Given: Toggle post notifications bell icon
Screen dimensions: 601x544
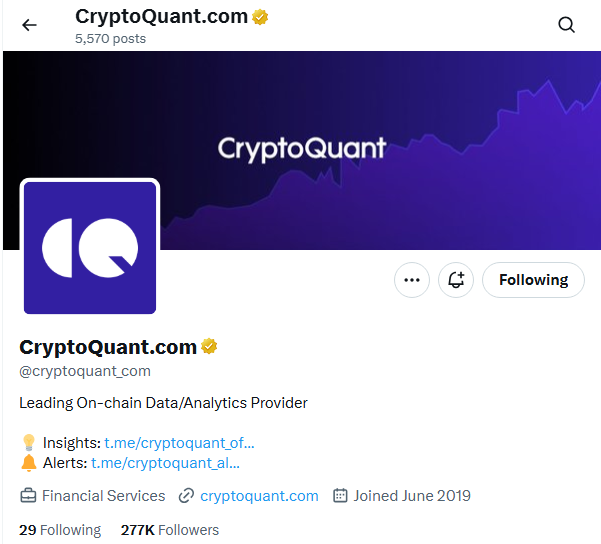Looking at the screenshot, I should [x=456, y=280].
